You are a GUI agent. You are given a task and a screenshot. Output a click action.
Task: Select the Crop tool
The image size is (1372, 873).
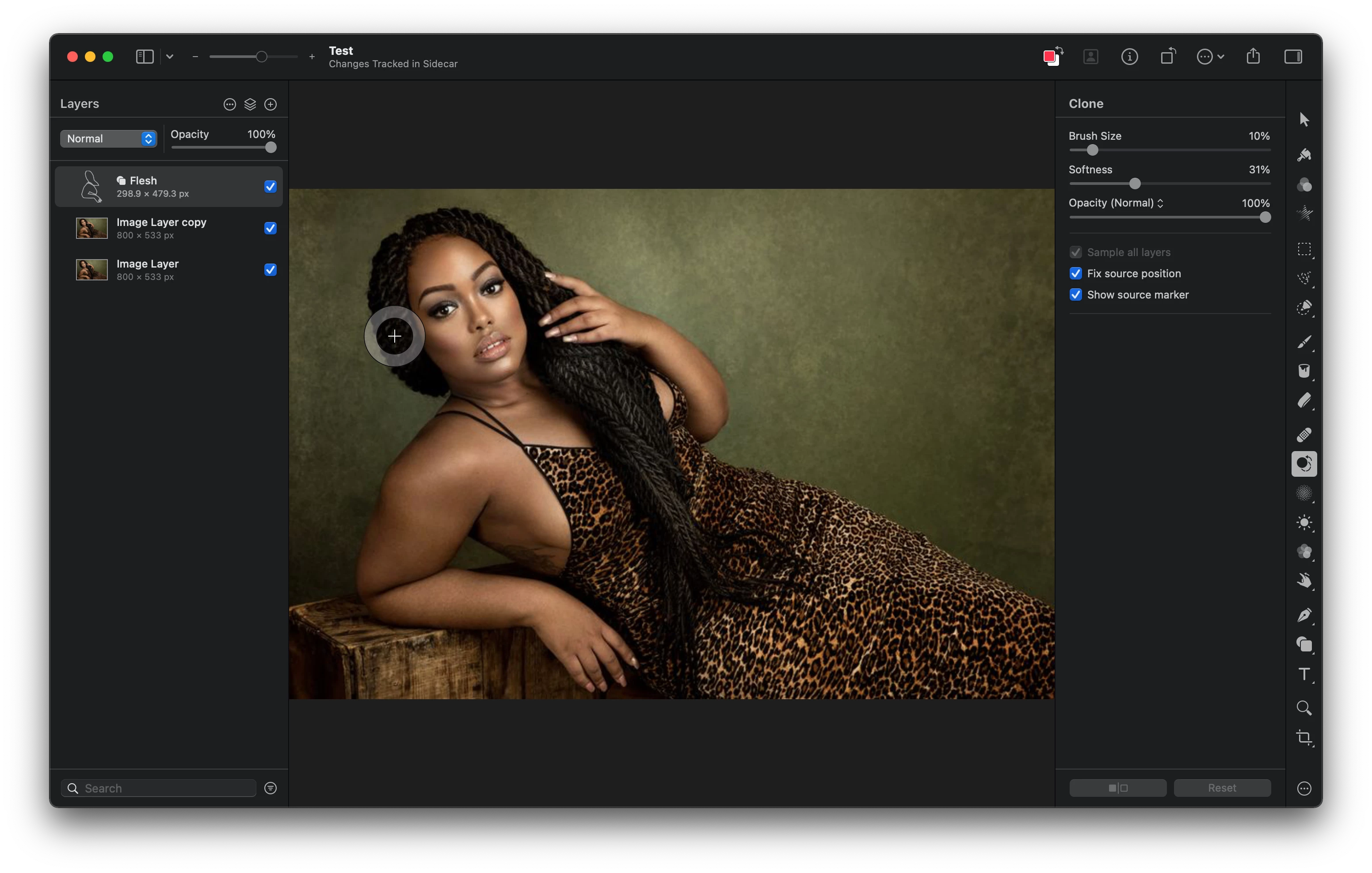tap(1303, 737)
